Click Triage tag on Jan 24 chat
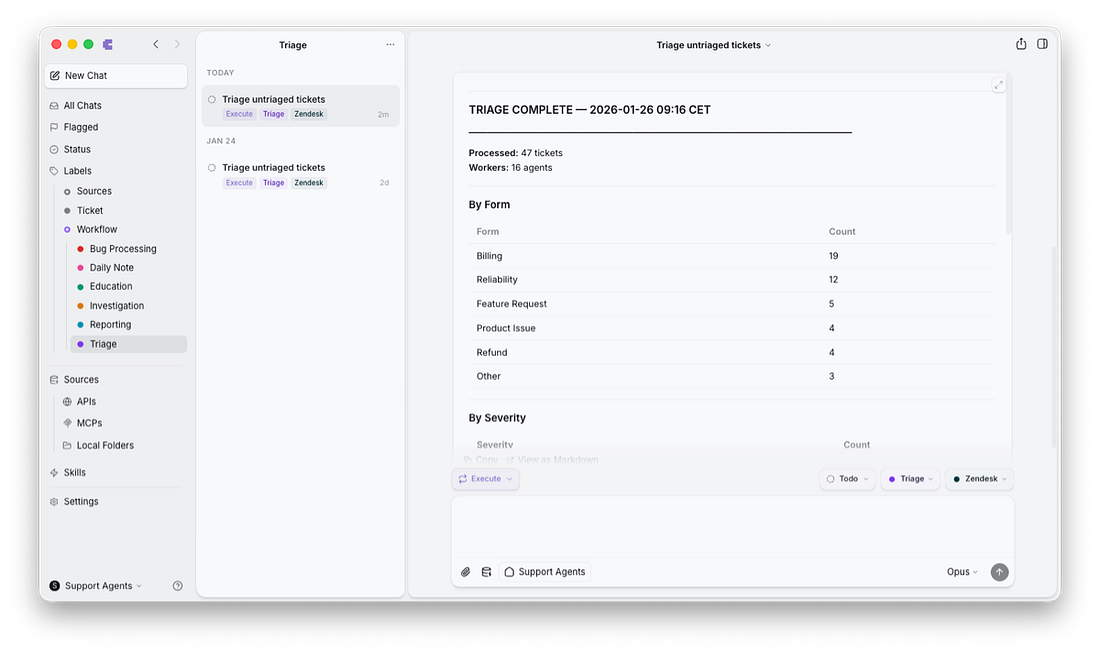Image resolution: width=1100 pixels, height=654 pixels. (x=274, y=183)
